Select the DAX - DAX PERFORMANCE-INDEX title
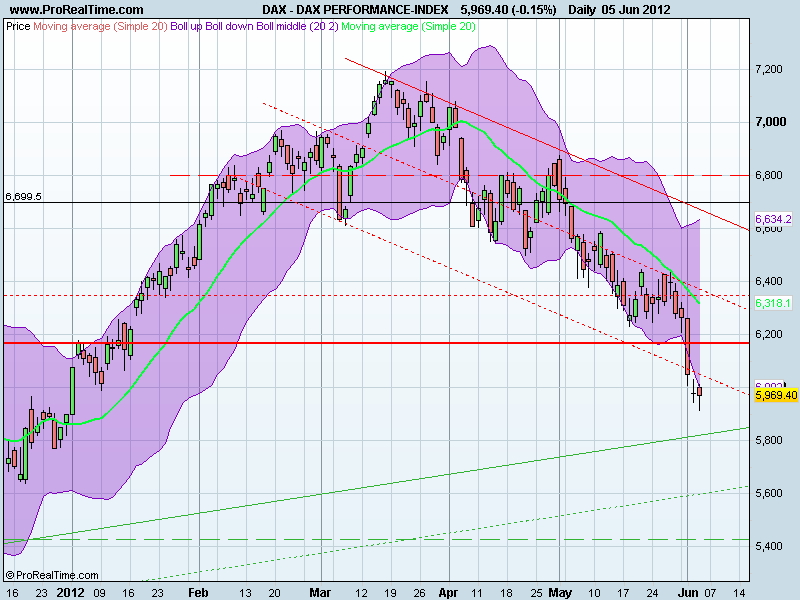The image size is (800, 600). click(355, 10)
